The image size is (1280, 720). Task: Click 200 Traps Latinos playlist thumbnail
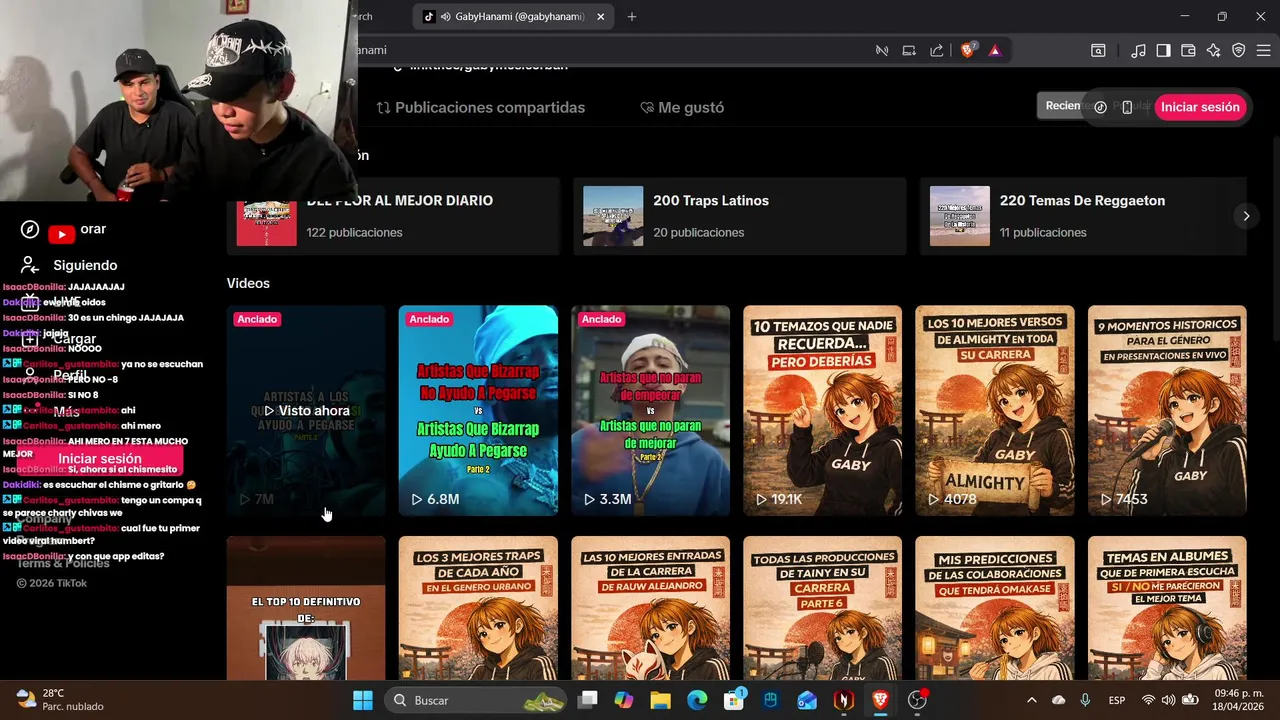click(x=613, y=216)
